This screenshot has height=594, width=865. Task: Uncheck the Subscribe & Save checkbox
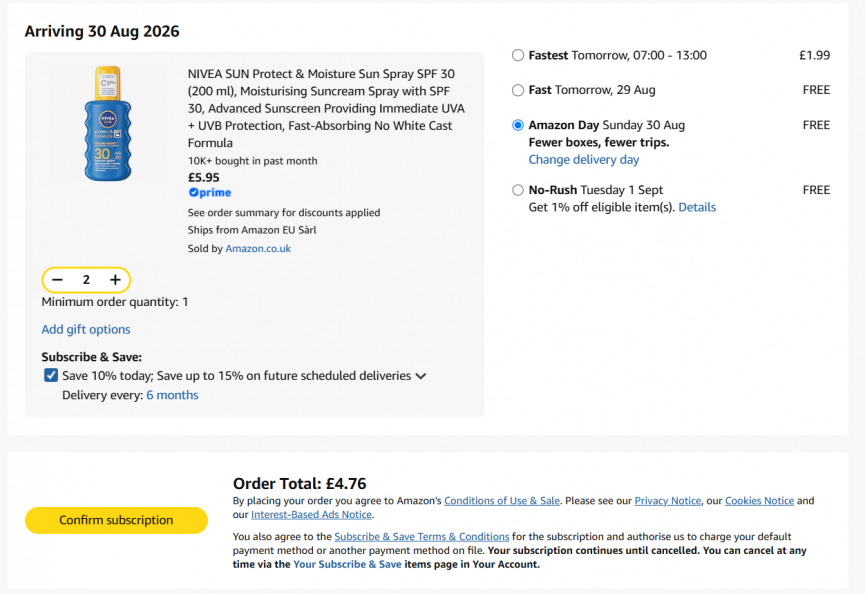(51, 376)
